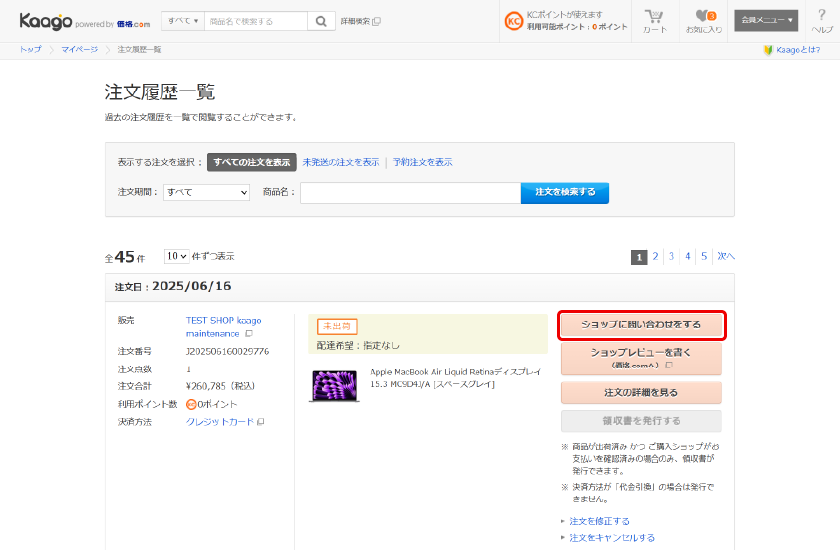
Task: Click the KC icon beside 0ポイント
Action: (x=191, y=404)
